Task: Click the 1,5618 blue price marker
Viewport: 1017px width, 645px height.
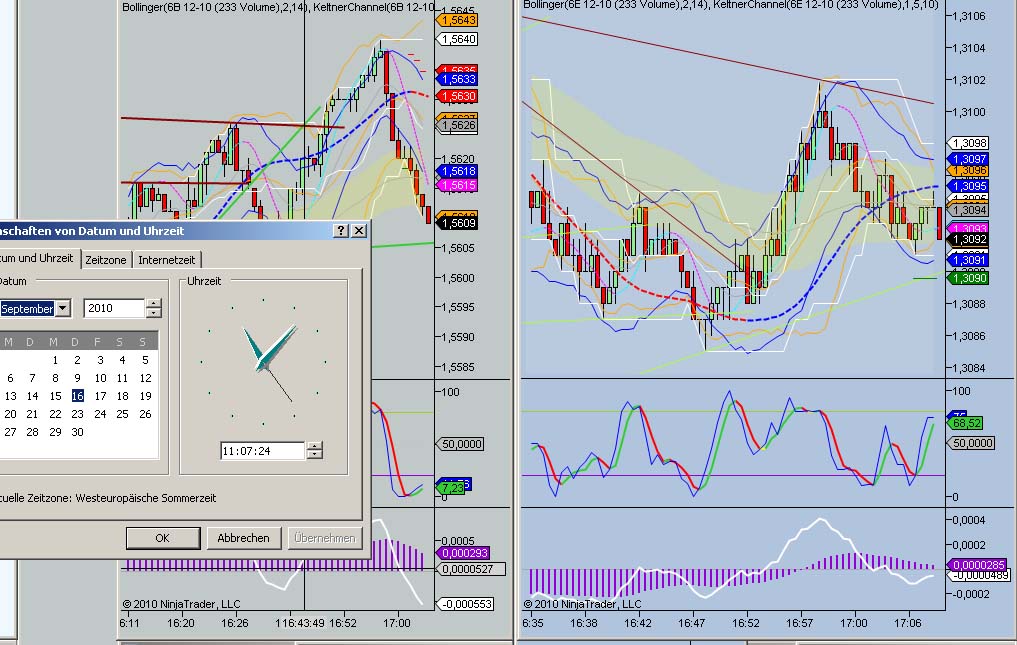Action: point(458,171)
